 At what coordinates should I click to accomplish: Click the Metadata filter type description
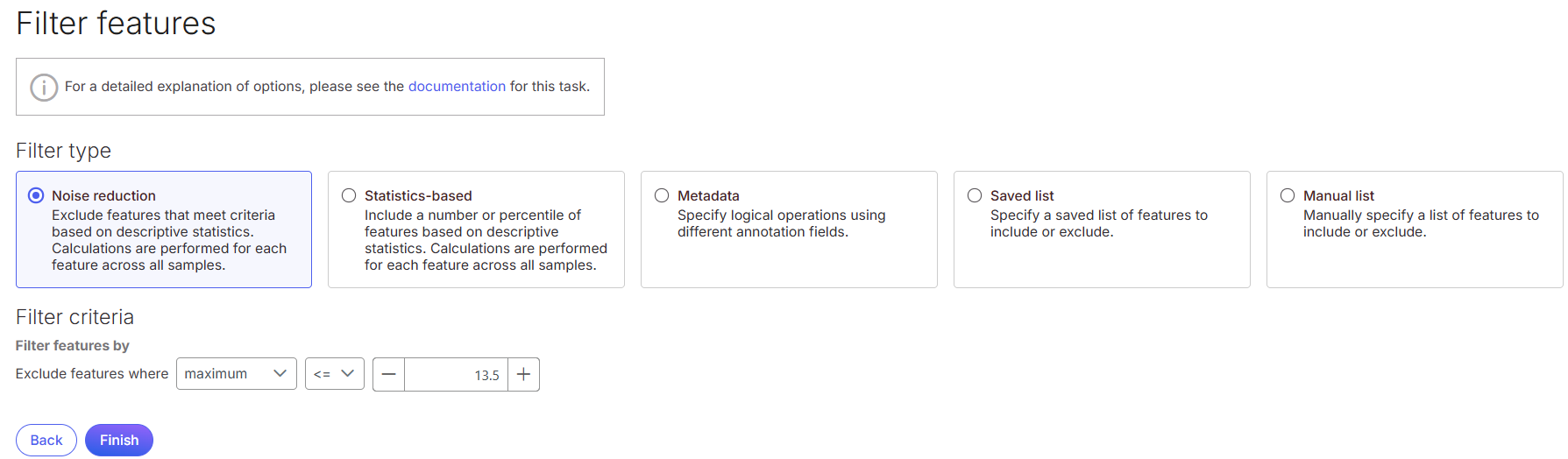click(780, 223)
